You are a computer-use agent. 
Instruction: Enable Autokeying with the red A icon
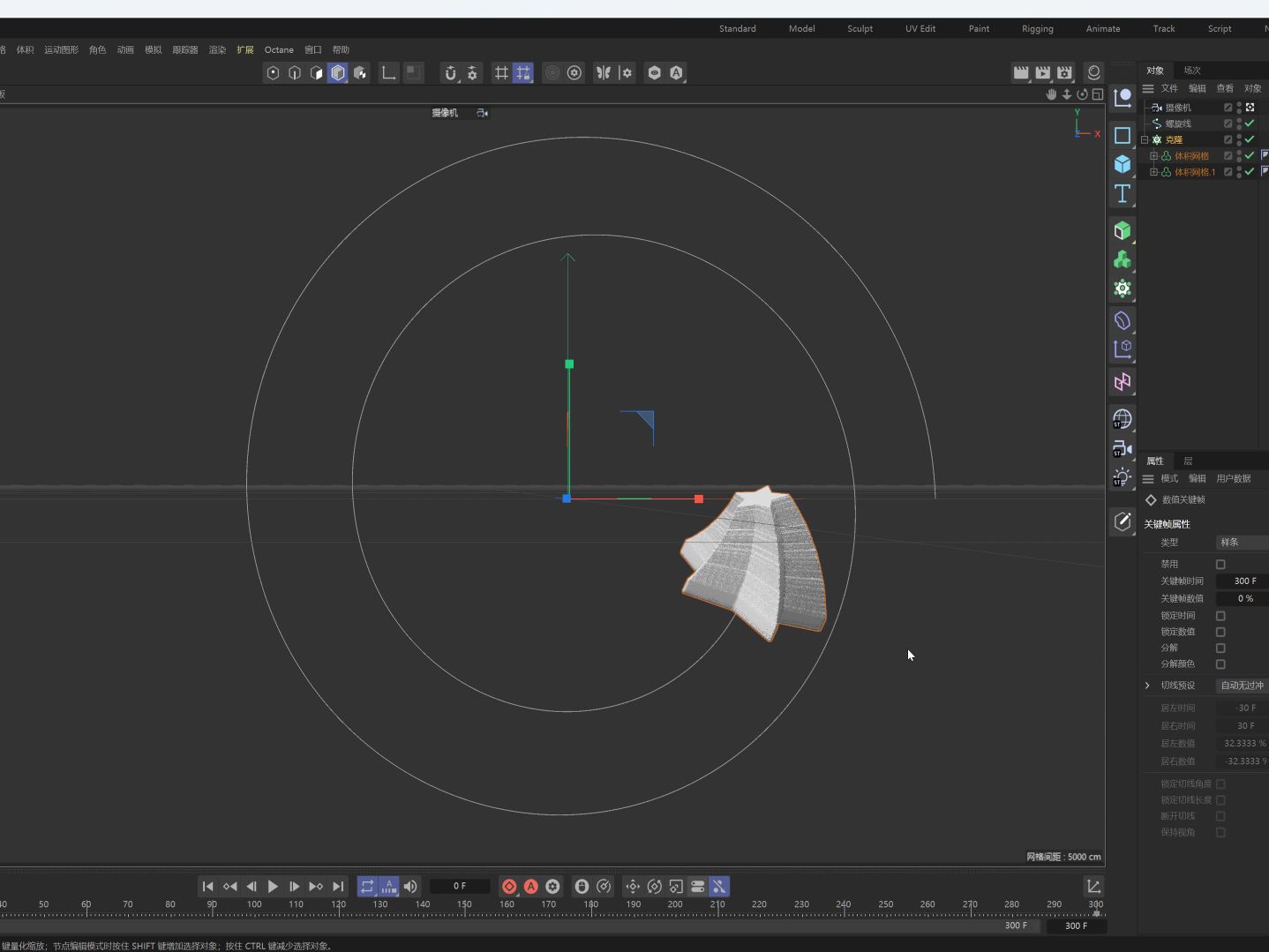coord(530,887)
